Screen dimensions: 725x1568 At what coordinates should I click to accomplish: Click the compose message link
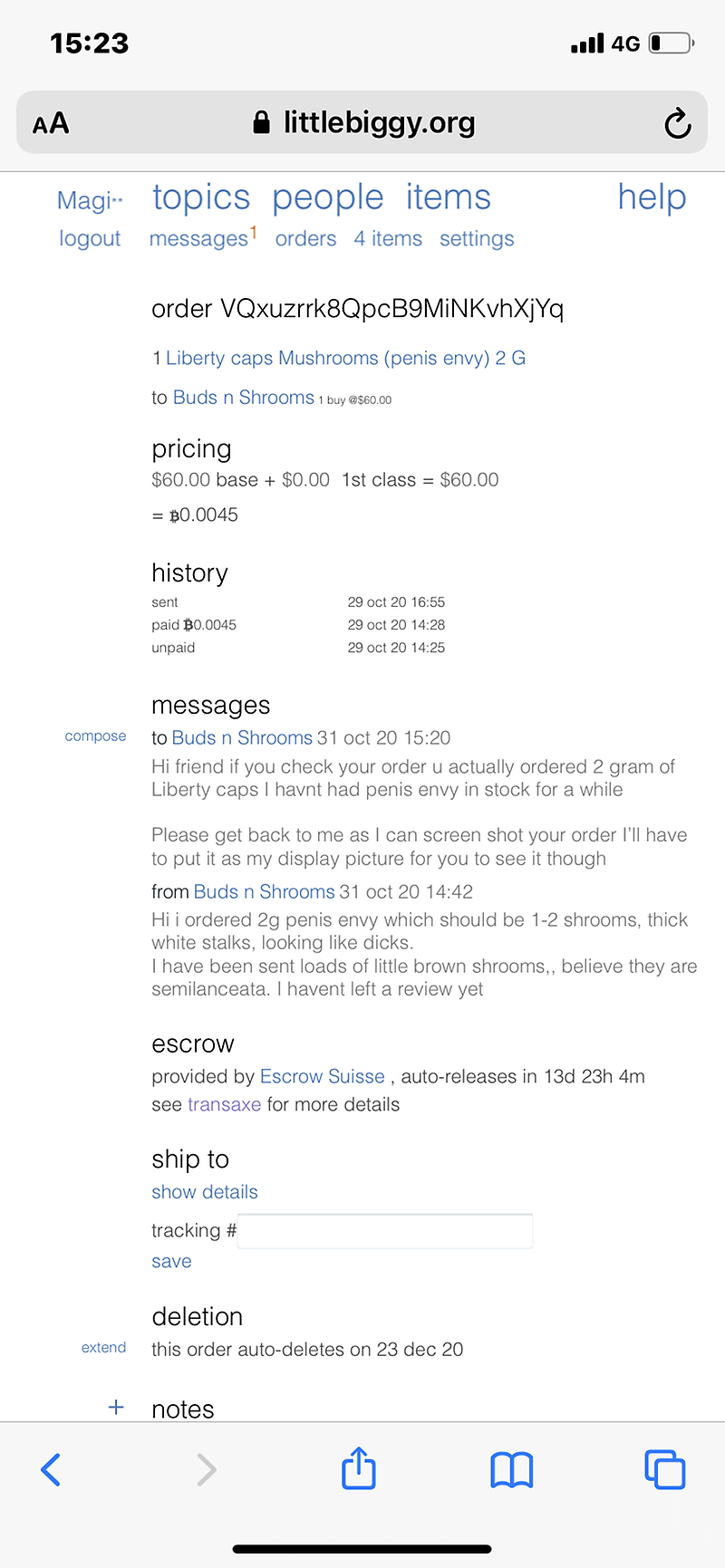(x=95, y=736)
